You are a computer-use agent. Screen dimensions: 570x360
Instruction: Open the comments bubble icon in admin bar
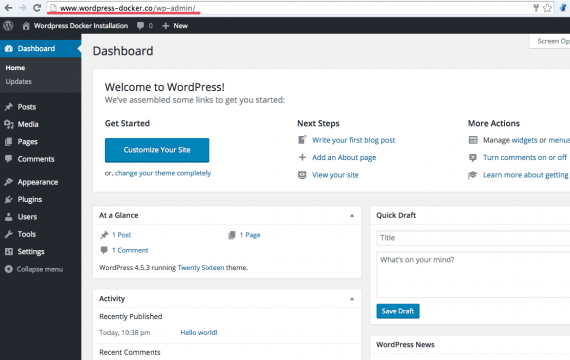140,26
